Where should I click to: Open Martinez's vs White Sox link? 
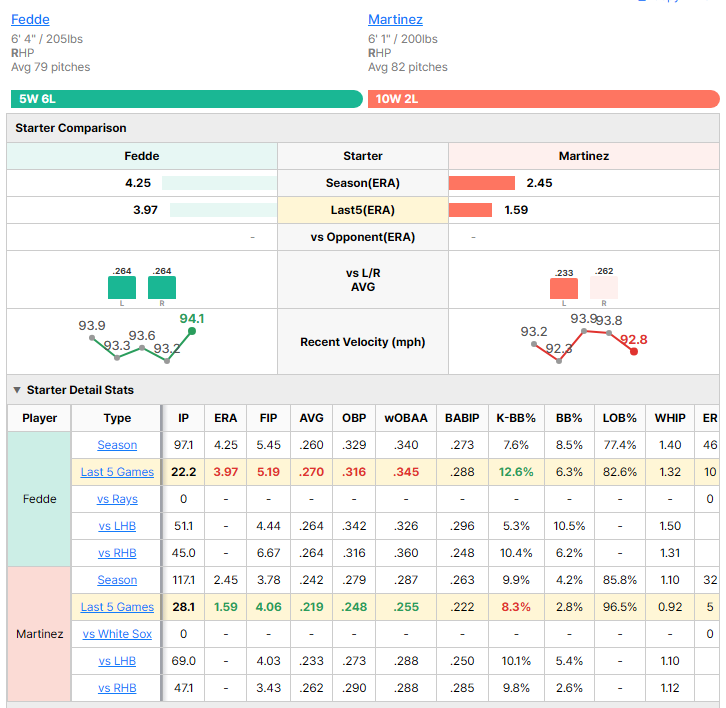coord(117,634)
